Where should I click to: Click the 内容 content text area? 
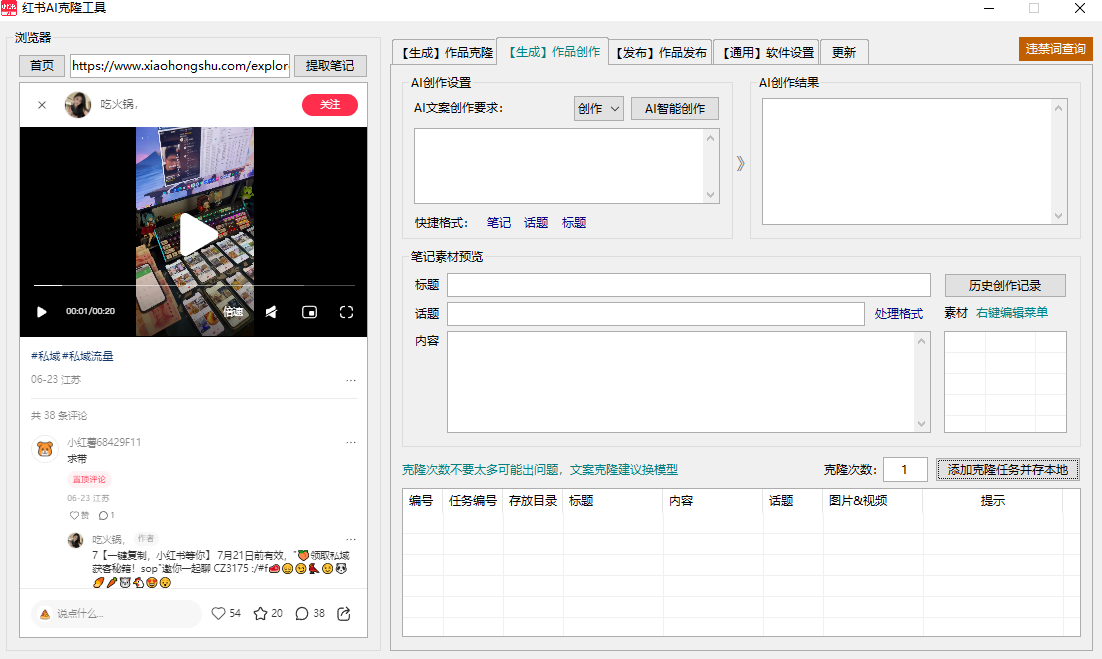pyautogui.click(x=689, y=381)
